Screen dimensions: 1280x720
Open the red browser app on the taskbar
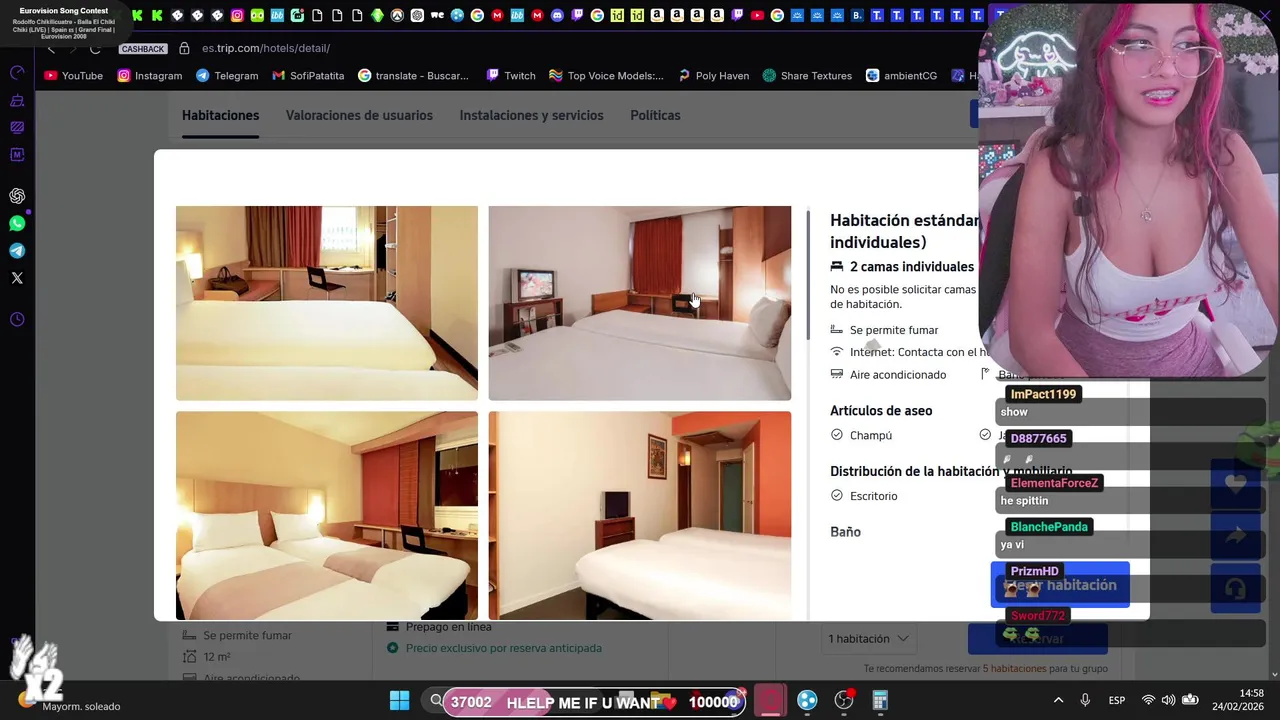[x=769, y=701]
